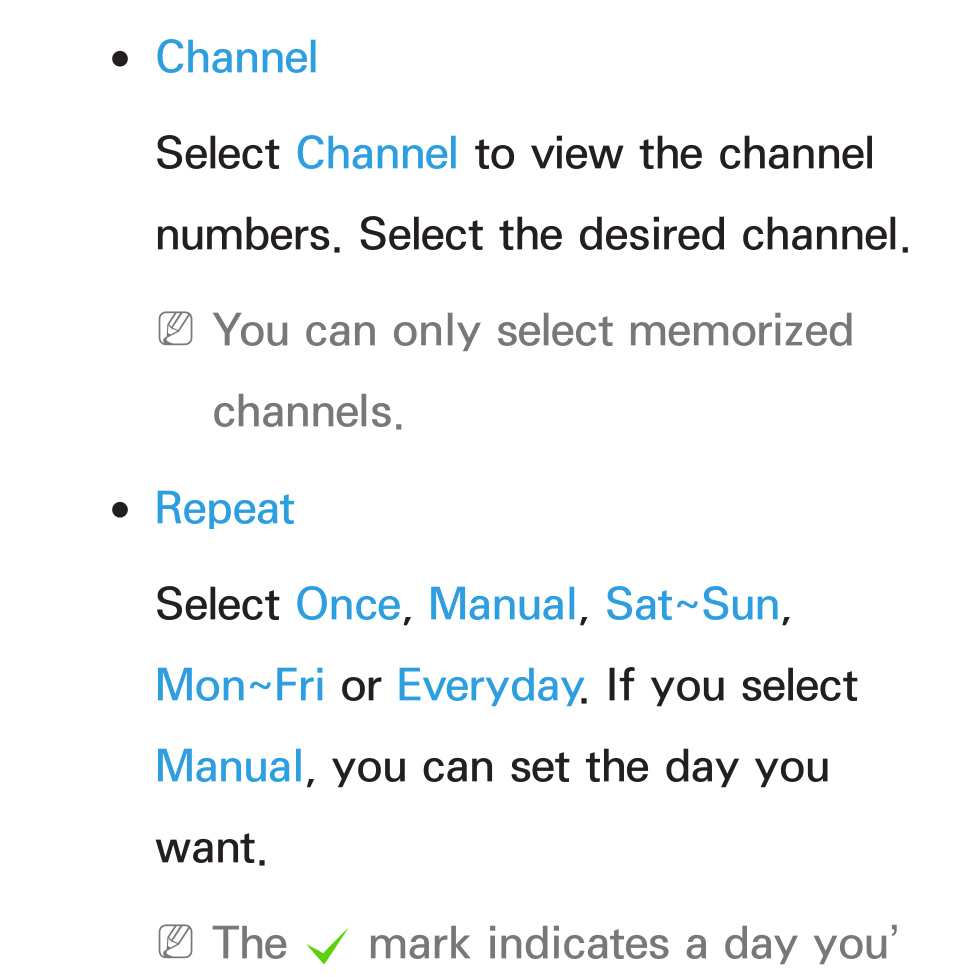Pick the Everyday option text
Viewport: 954px width, 977px height.
click(489, 687)
